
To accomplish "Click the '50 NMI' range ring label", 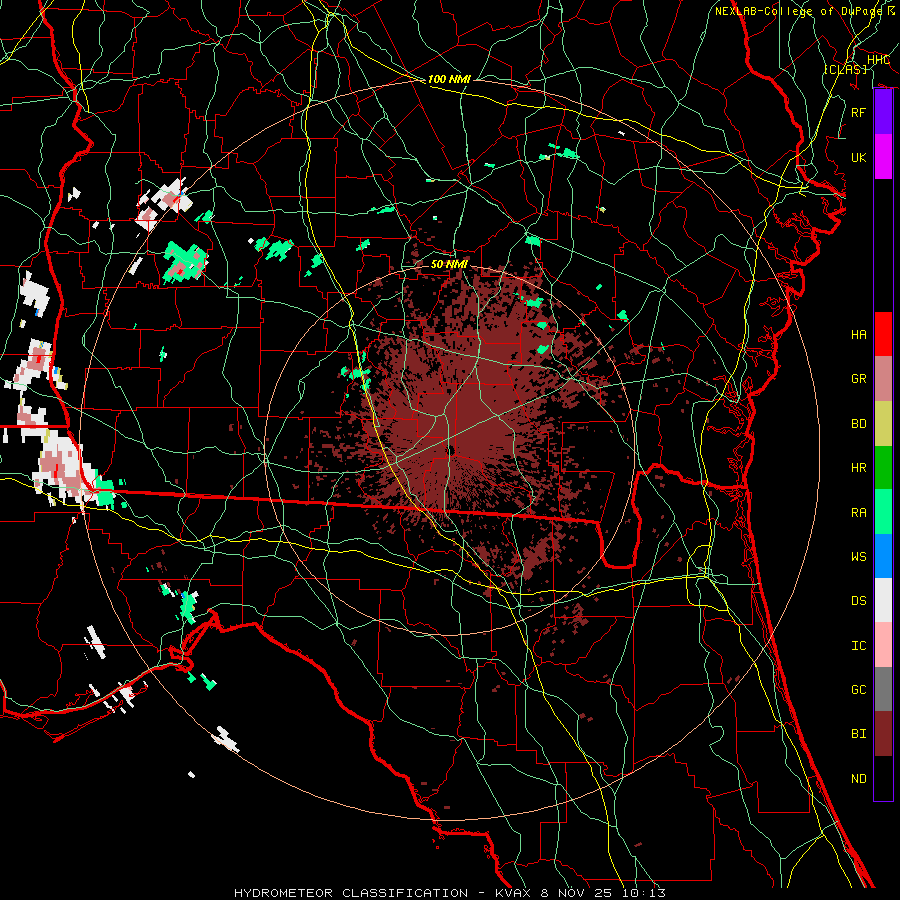I will click(x=449, y=264).
